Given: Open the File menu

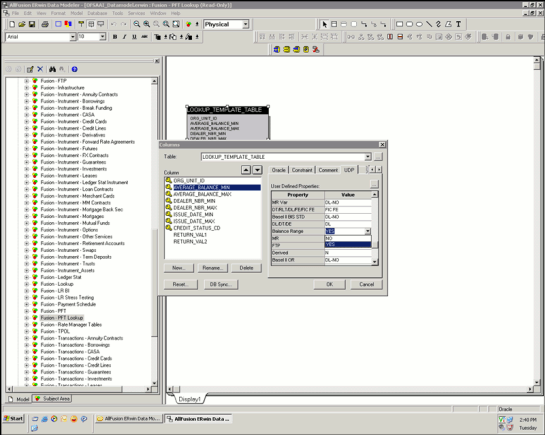Looking at the screenshot, I should point(16,13).
